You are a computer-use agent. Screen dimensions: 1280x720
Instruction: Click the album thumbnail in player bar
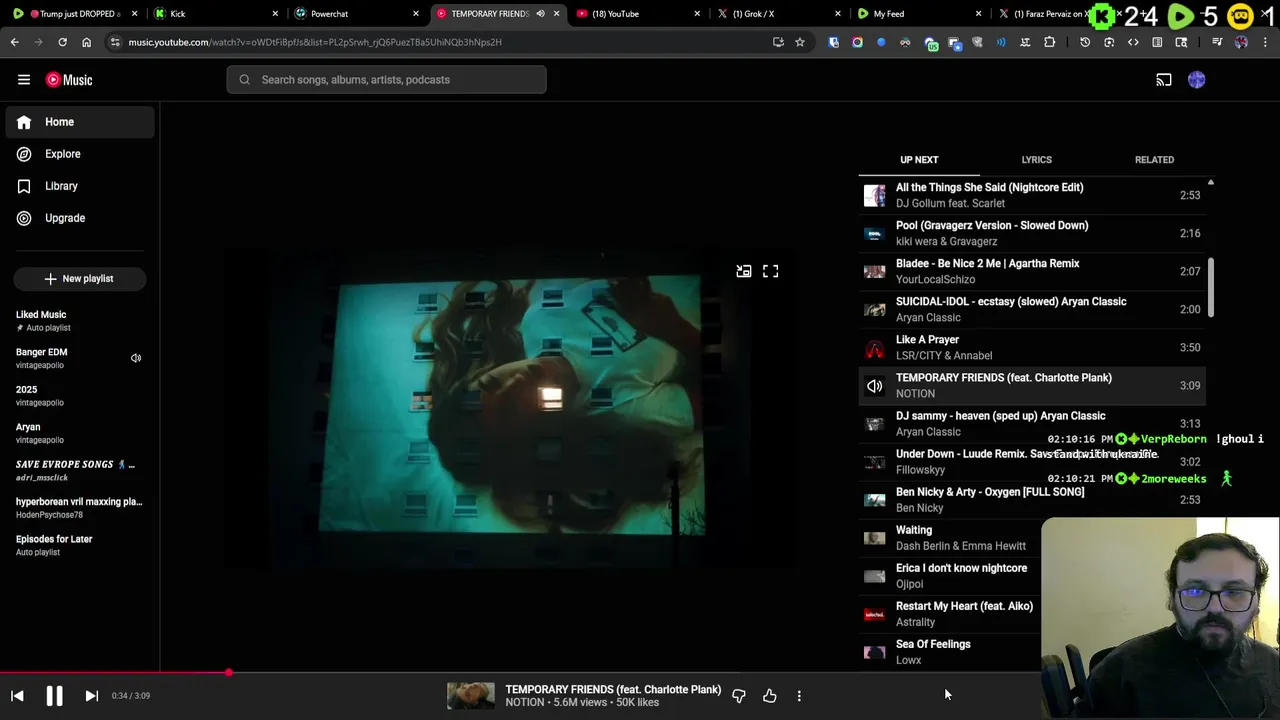click(471, 696)
